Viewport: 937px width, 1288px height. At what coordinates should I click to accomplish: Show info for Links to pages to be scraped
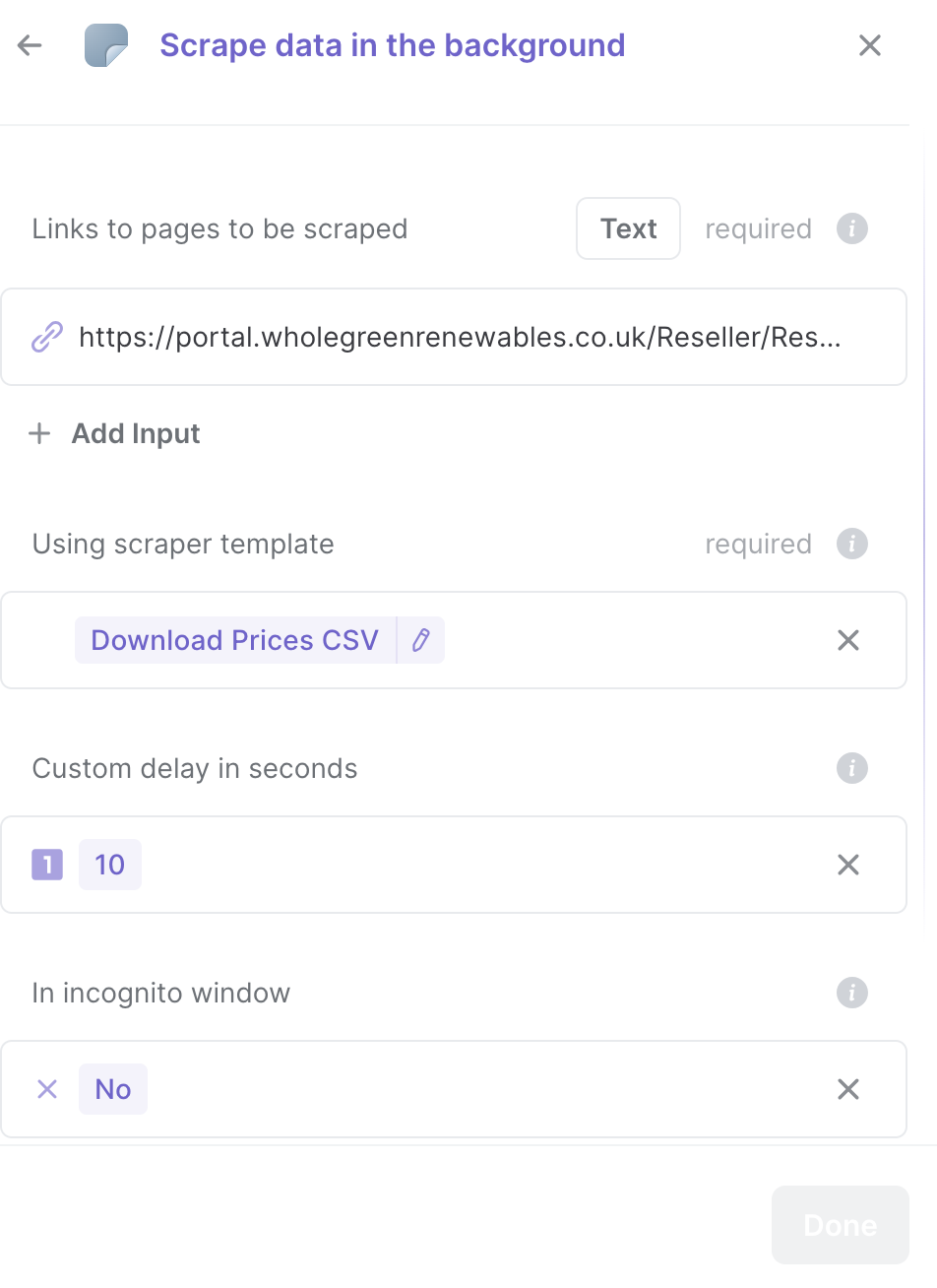pyautogui.click(x=852, y=228)
